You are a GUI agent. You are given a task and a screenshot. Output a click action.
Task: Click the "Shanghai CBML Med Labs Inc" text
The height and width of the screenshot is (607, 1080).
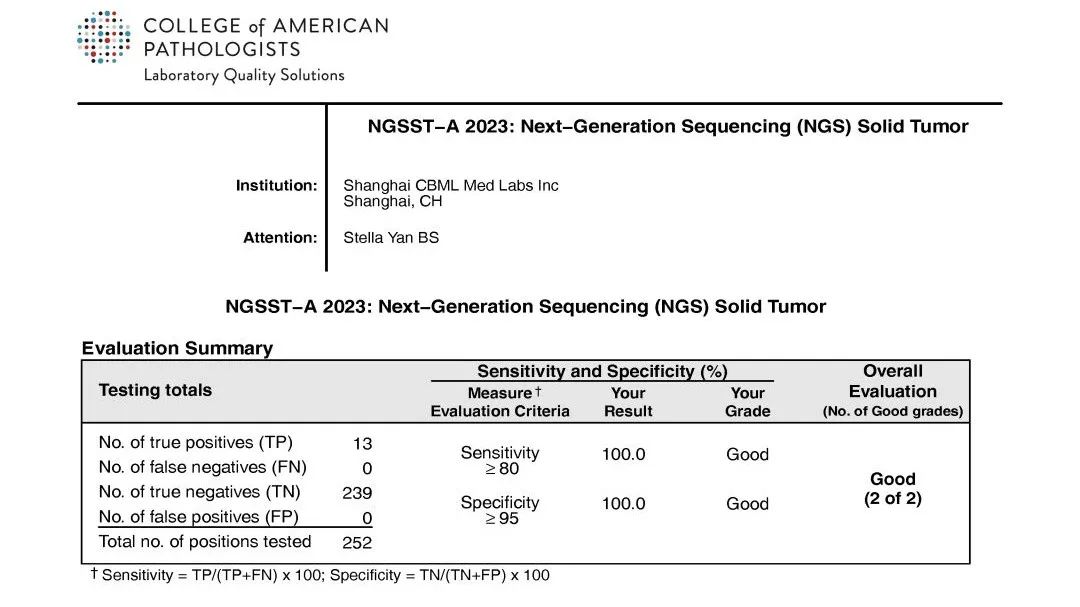450,185
